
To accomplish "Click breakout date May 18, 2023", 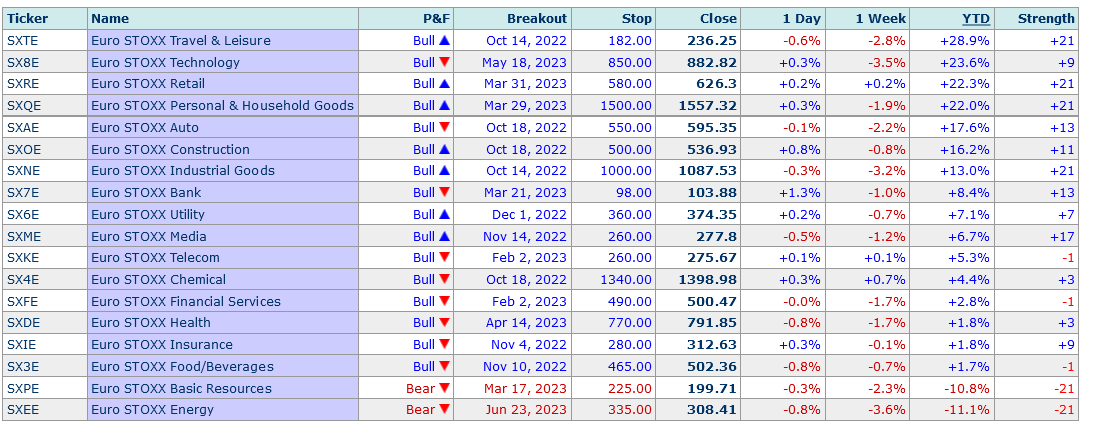I will point(524,62).
